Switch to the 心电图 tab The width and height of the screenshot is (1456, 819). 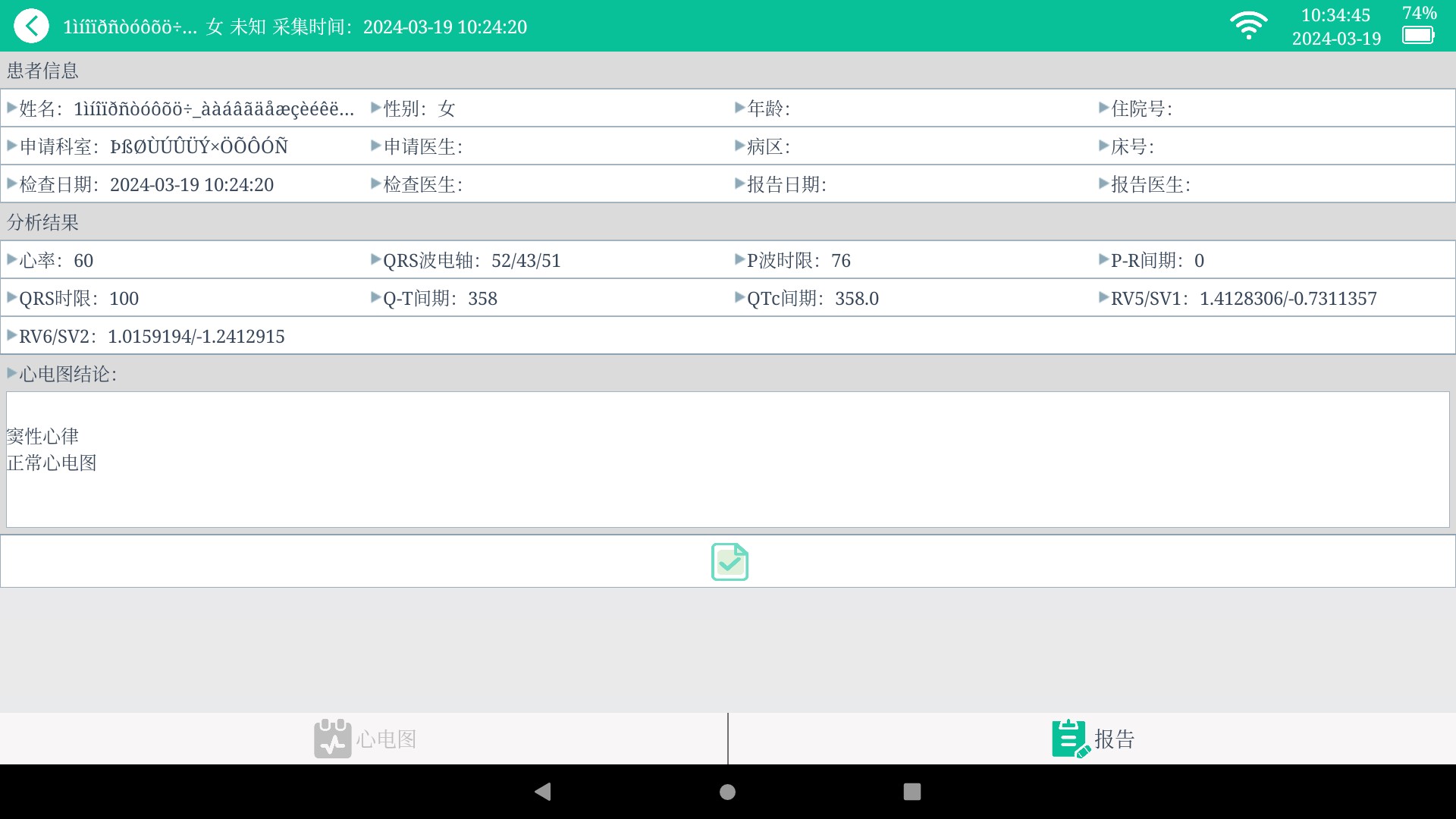click(x=386, y=739)
